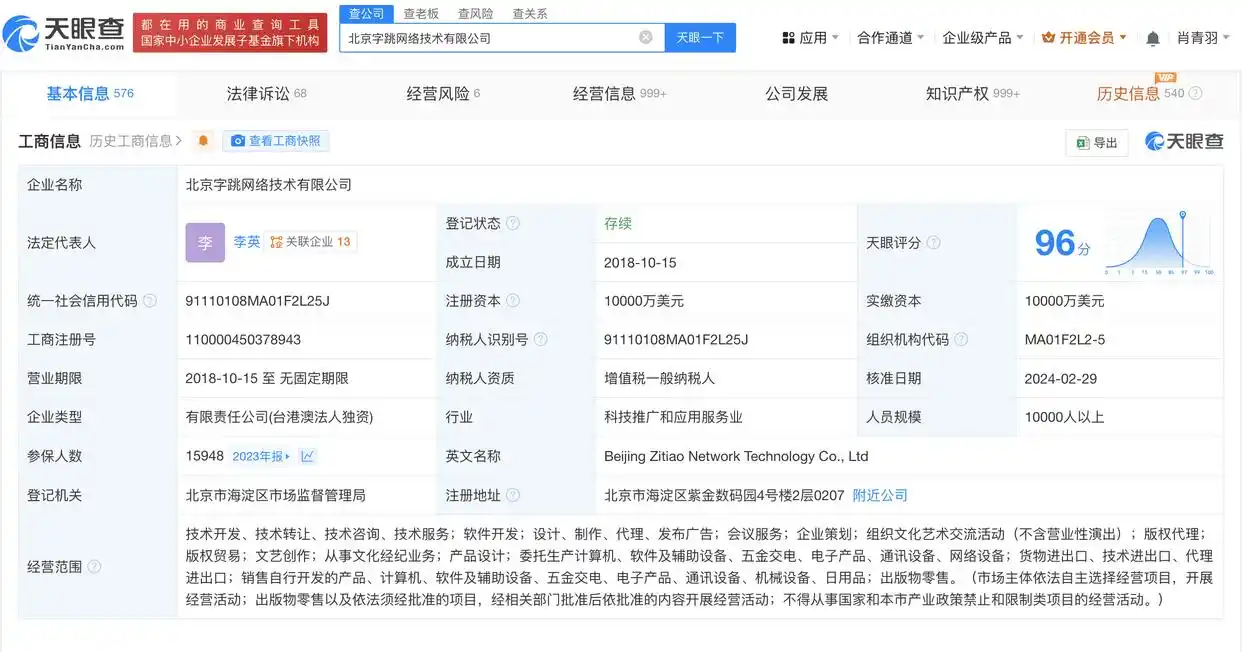Click the notification bell in top right

[1155, 36]
